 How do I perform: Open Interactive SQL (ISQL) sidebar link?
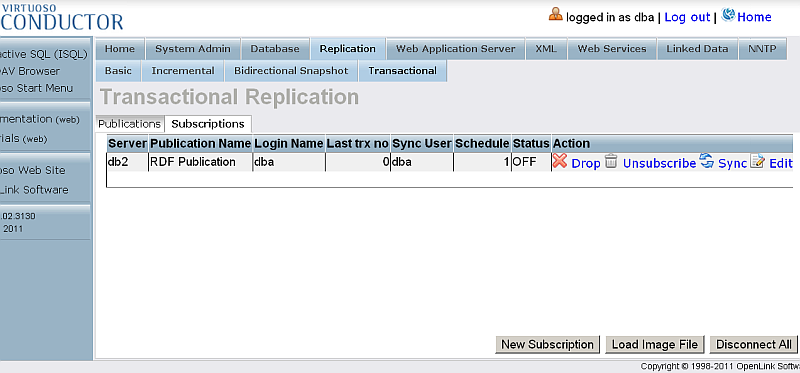44,54
